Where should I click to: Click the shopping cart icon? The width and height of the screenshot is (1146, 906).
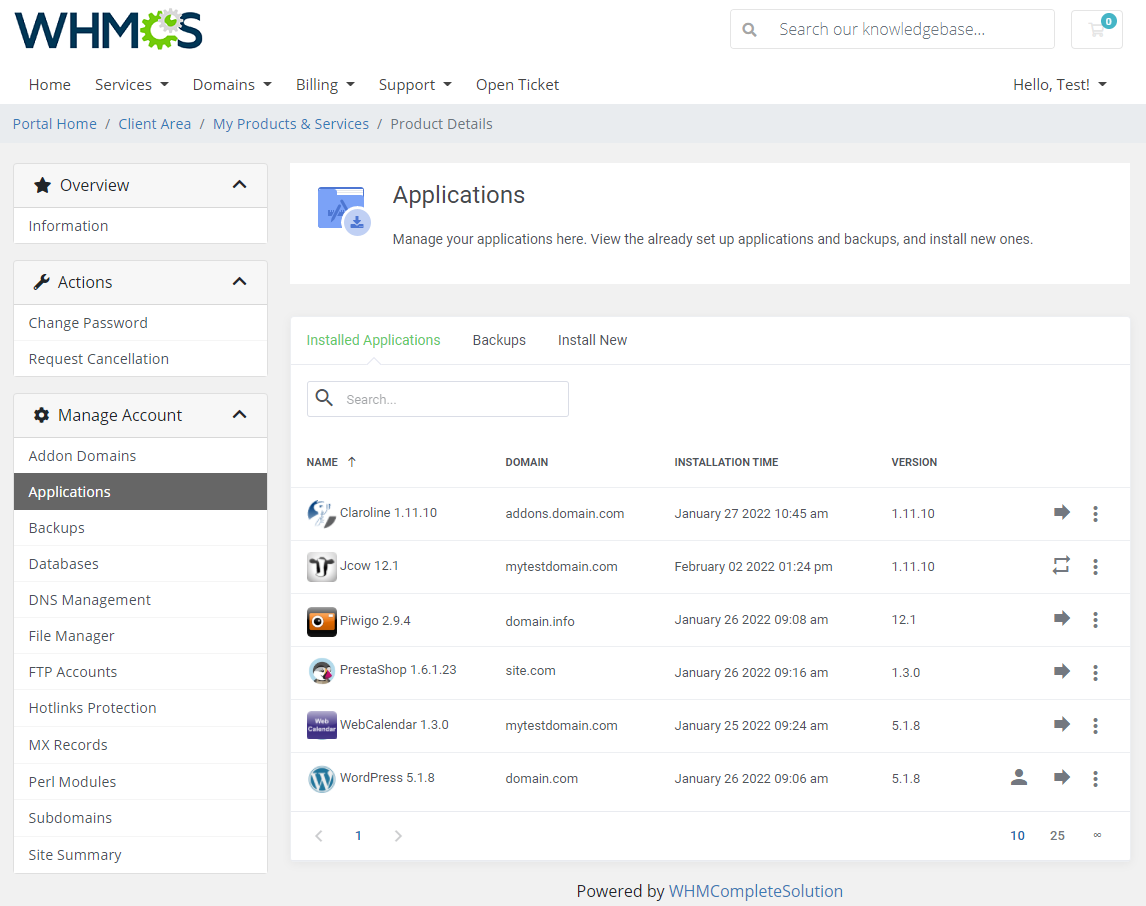pyautogui.click(x=1097, y=30)
